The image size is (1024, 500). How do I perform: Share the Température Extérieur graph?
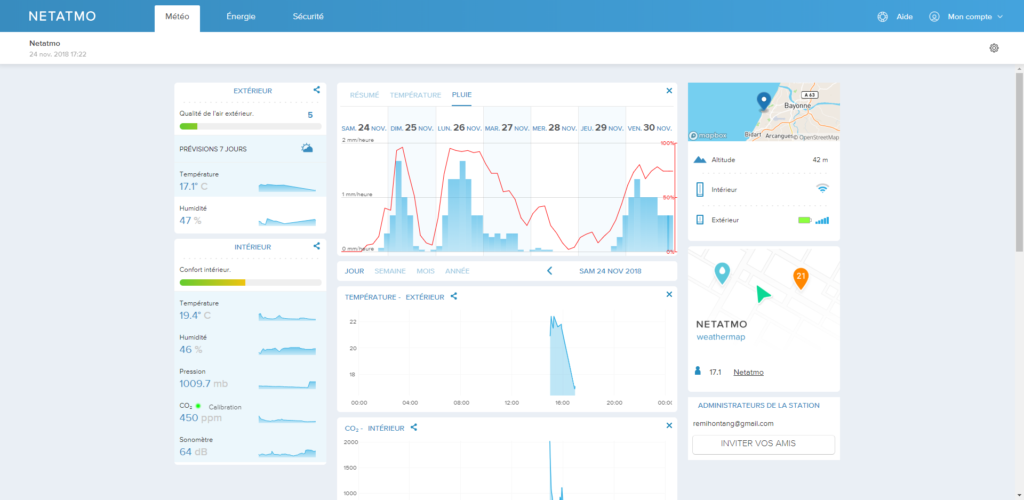click(454, 296)
